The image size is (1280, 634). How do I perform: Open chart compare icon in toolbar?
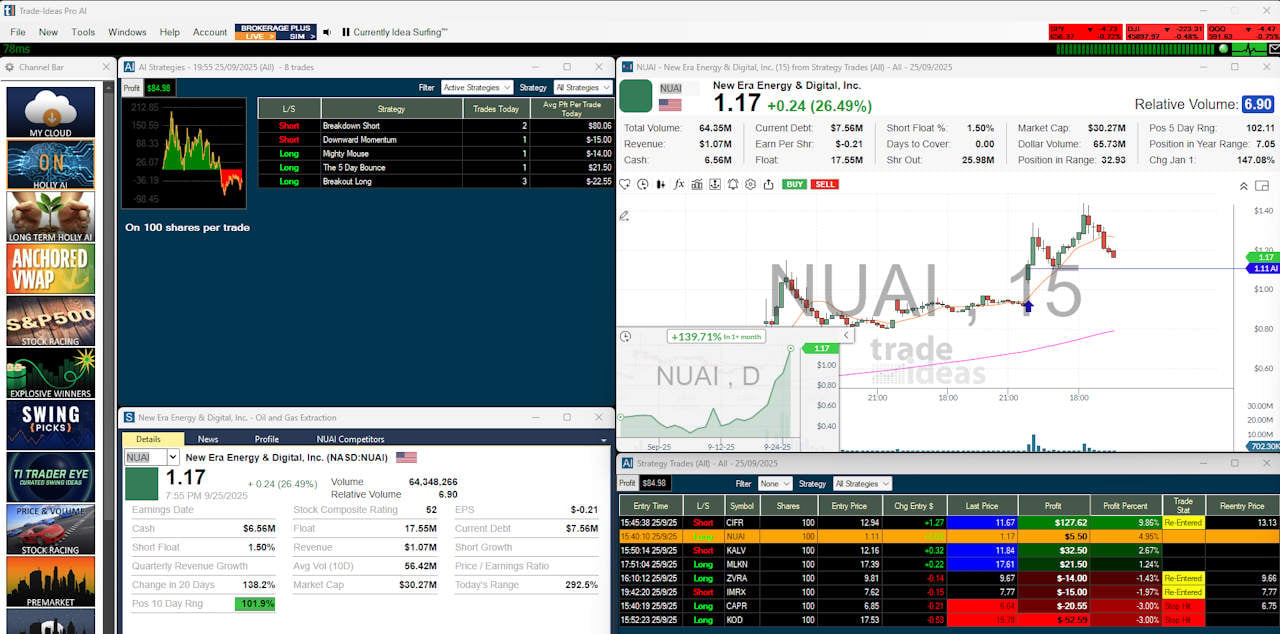click(x=697, y=184)
